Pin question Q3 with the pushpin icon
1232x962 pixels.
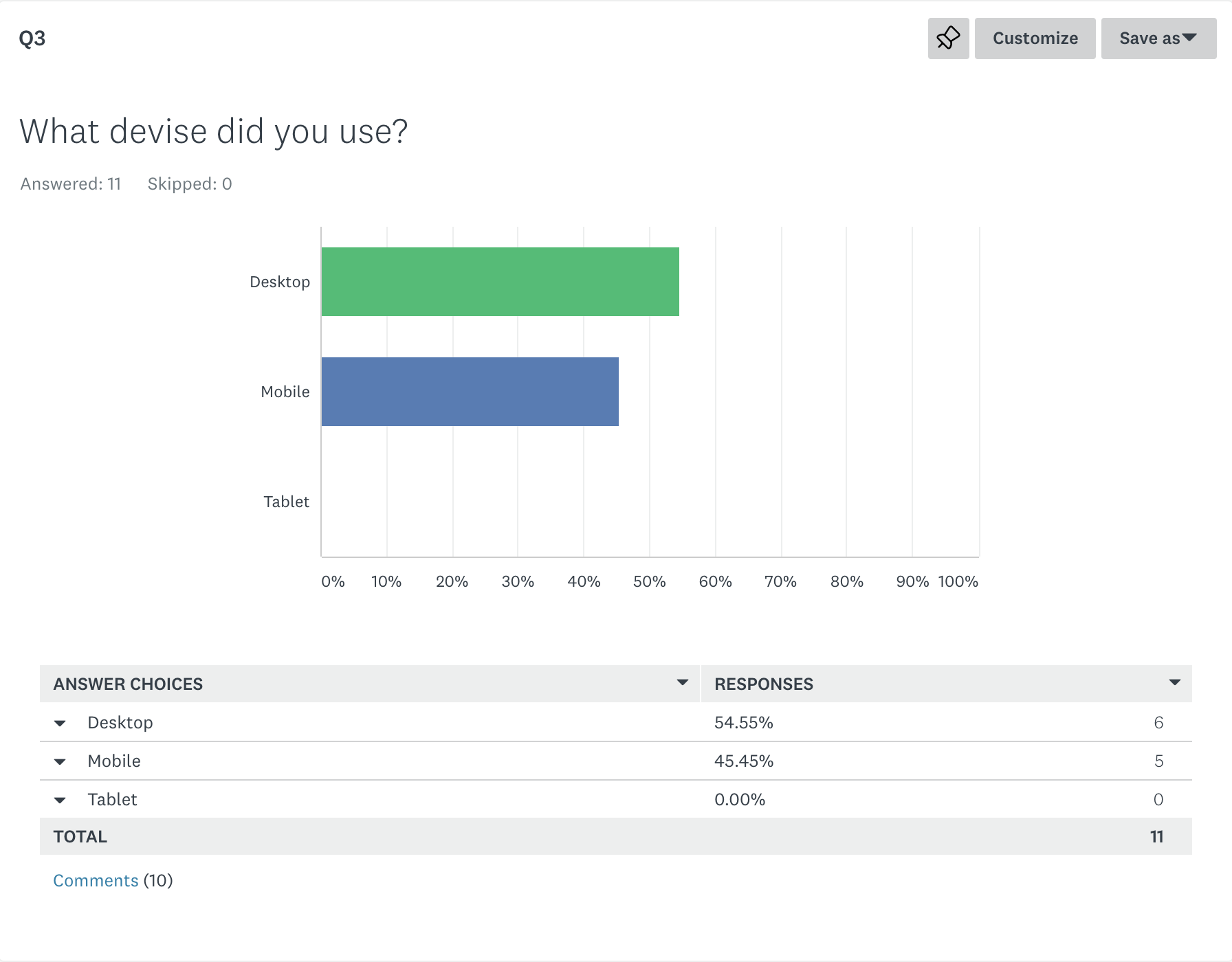948,38
